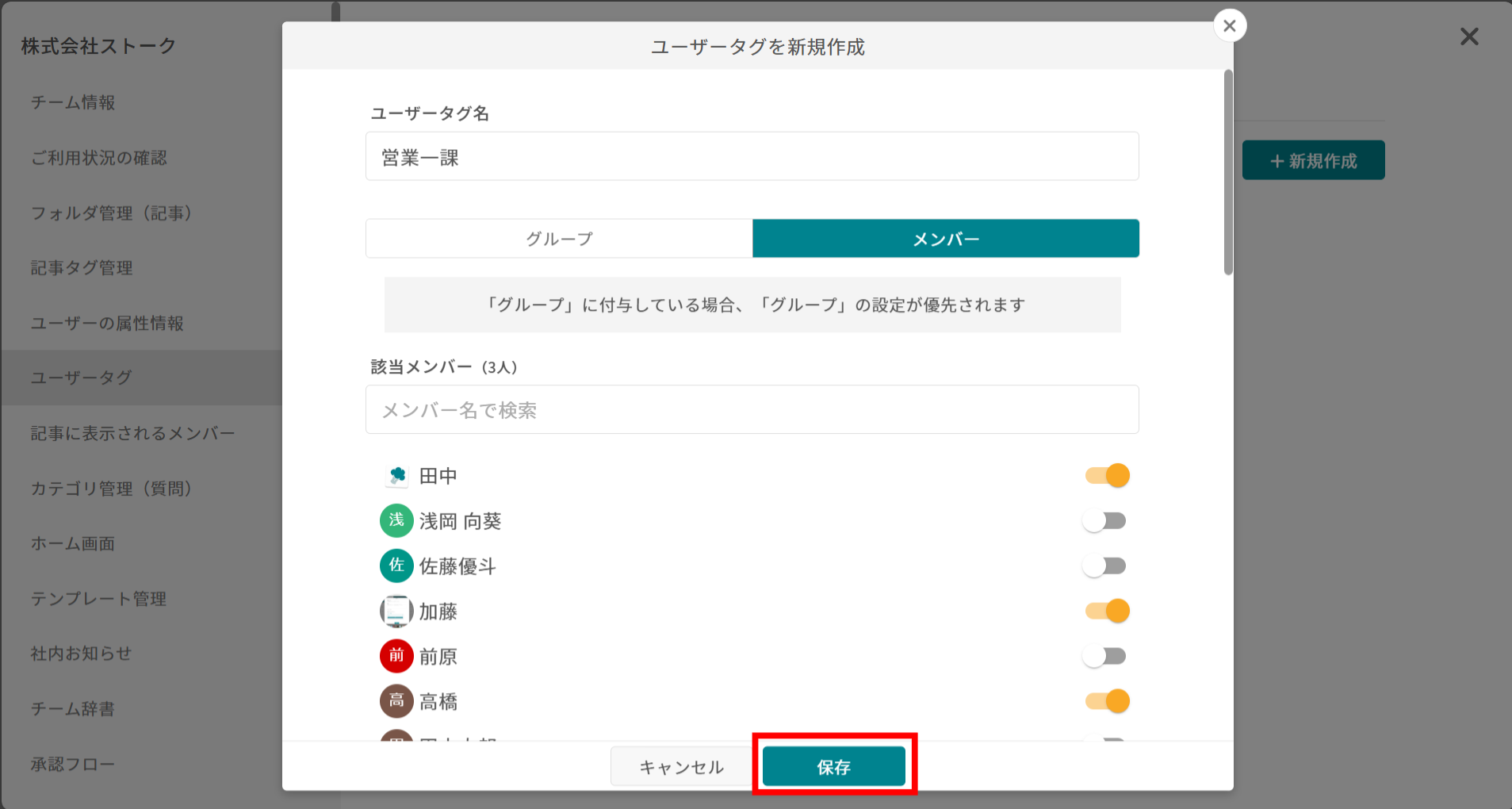Disable the toggle next to 田中
1512x809 pixels.
pyautogui.click(x=1106, y=475)
